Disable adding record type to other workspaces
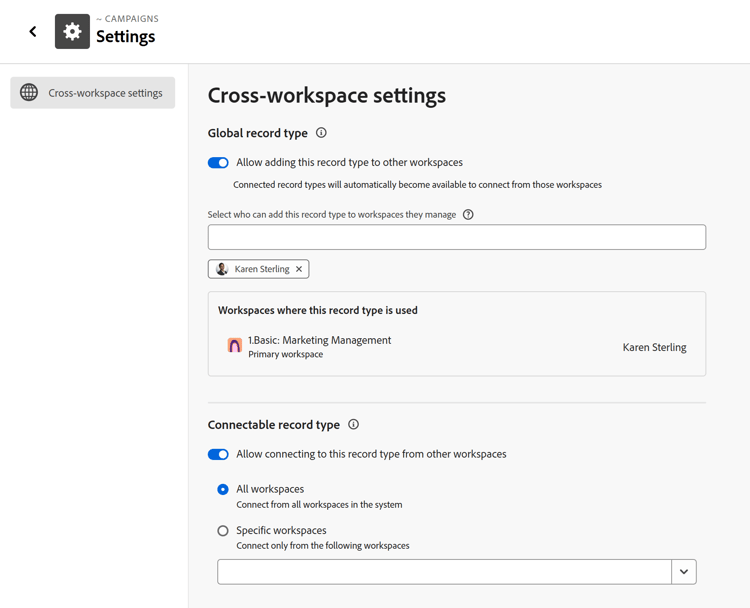This screenshot has height=608, width=750. pos(218,163)
